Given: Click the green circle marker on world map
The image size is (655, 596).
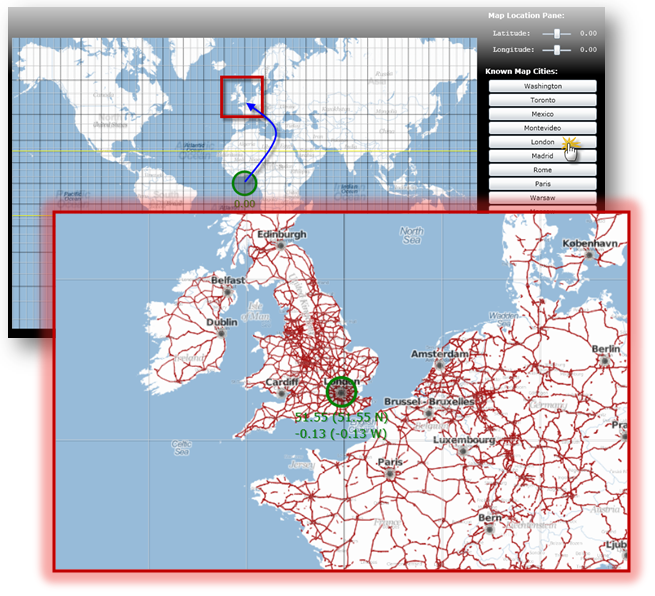Looking at the screenshot, I should pos(244,183).
